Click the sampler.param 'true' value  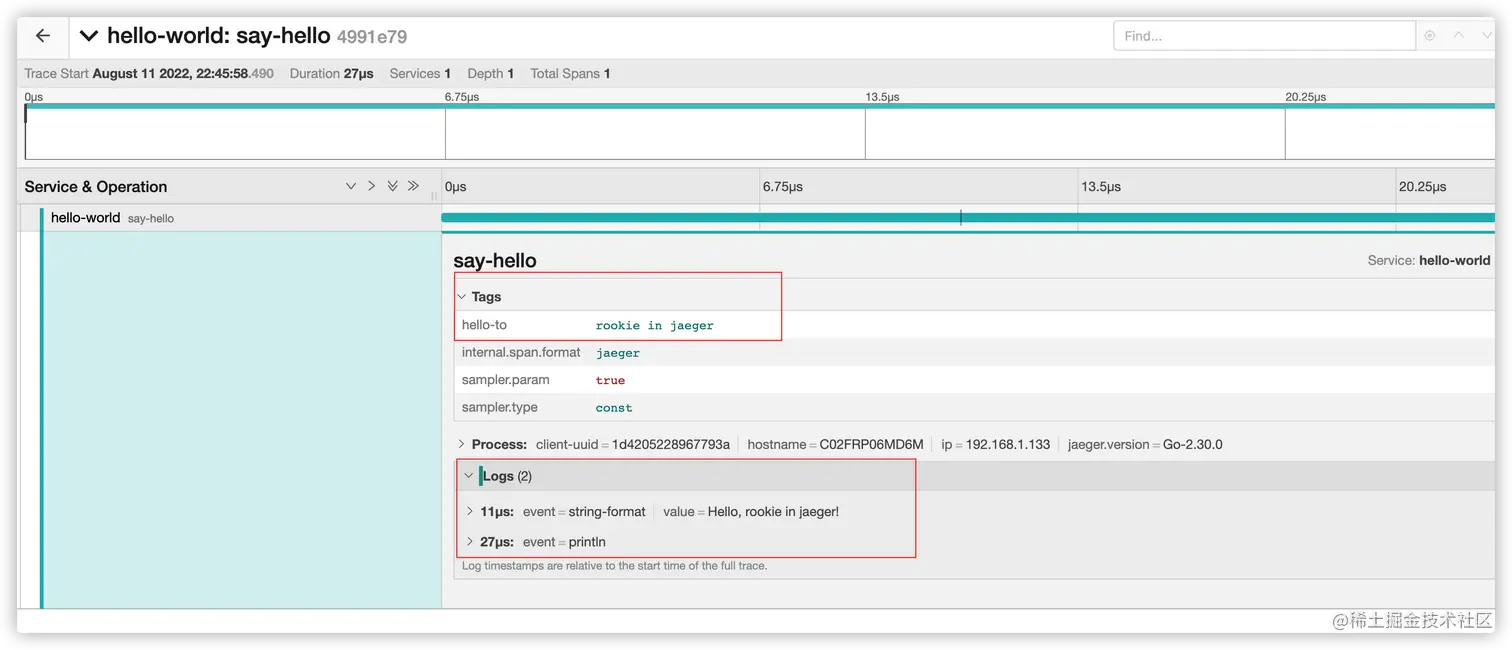coord(610,380)
